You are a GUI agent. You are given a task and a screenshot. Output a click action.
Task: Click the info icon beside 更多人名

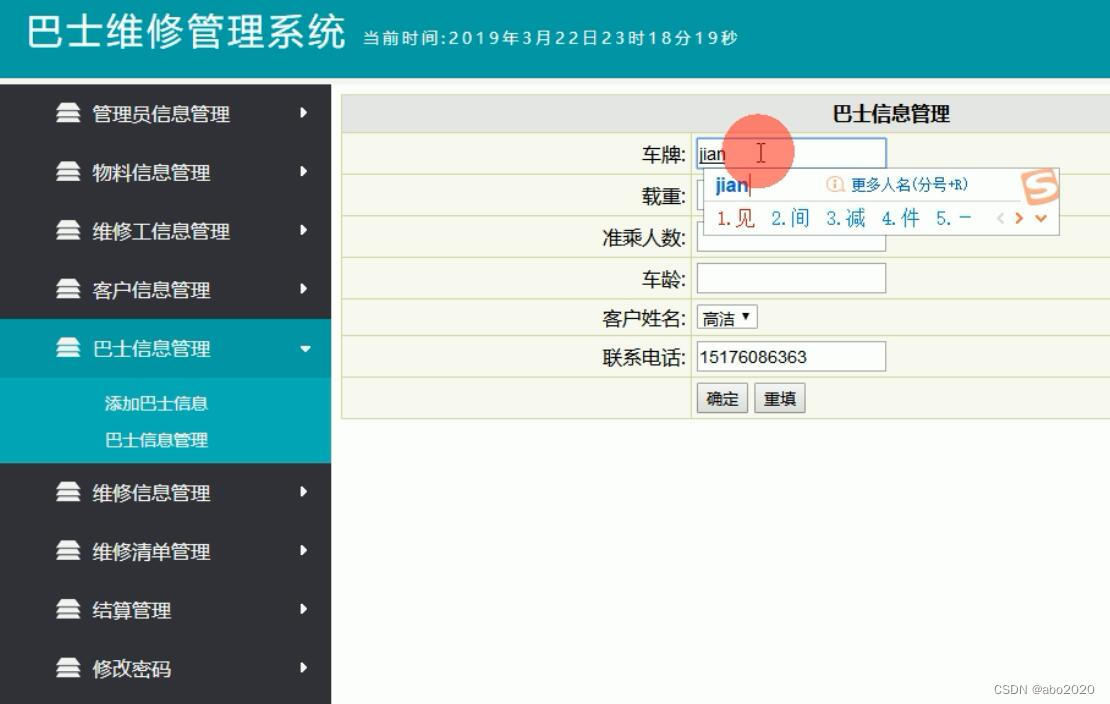click(835, 185)
